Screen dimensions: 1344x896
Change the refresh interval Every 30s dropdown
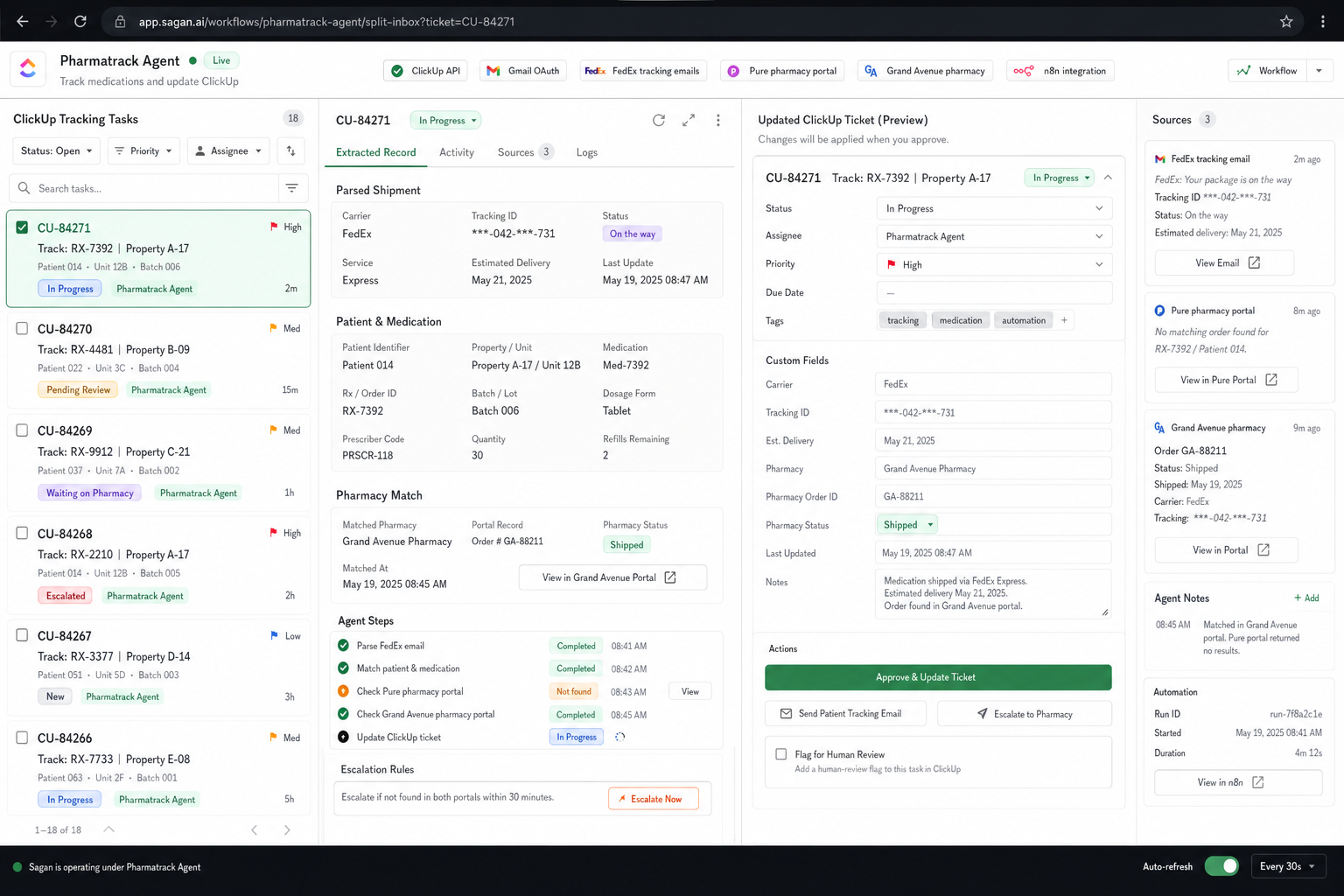pyautogui.click(x=1288, y=866)
